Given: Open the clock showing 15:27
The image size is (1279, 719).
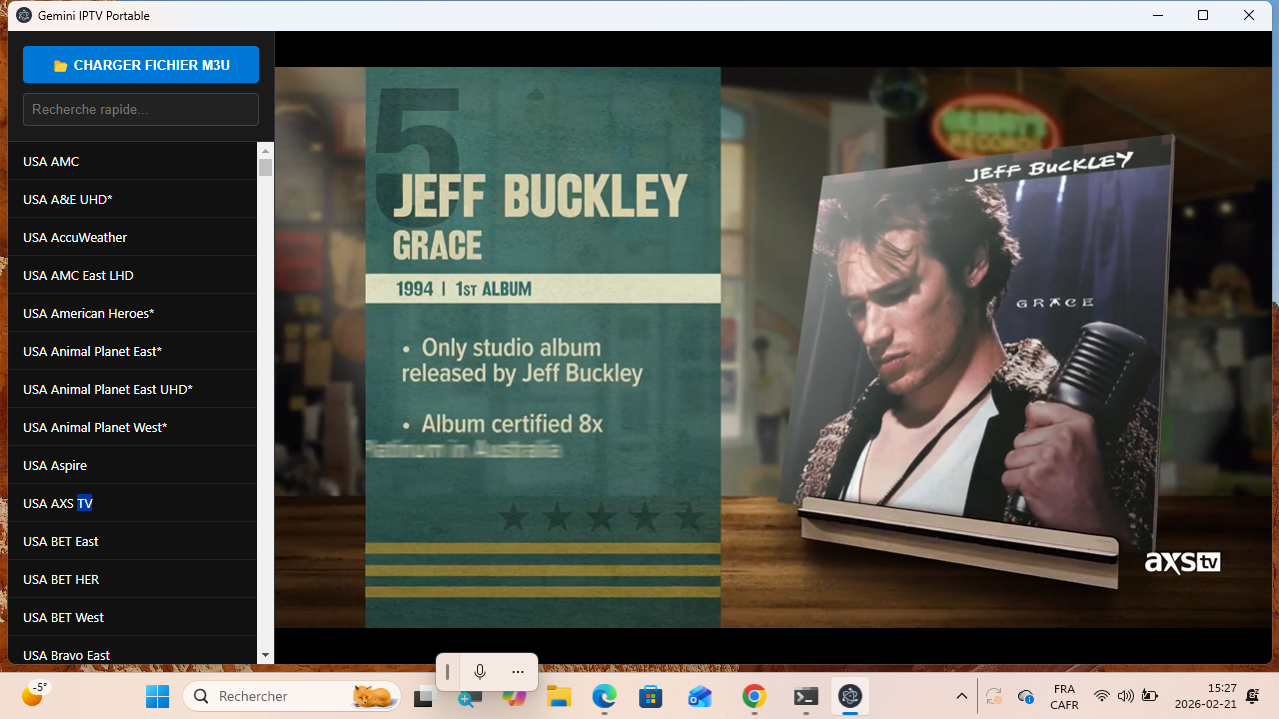Looking at the screenshot, I should (x=1205, y=696).
